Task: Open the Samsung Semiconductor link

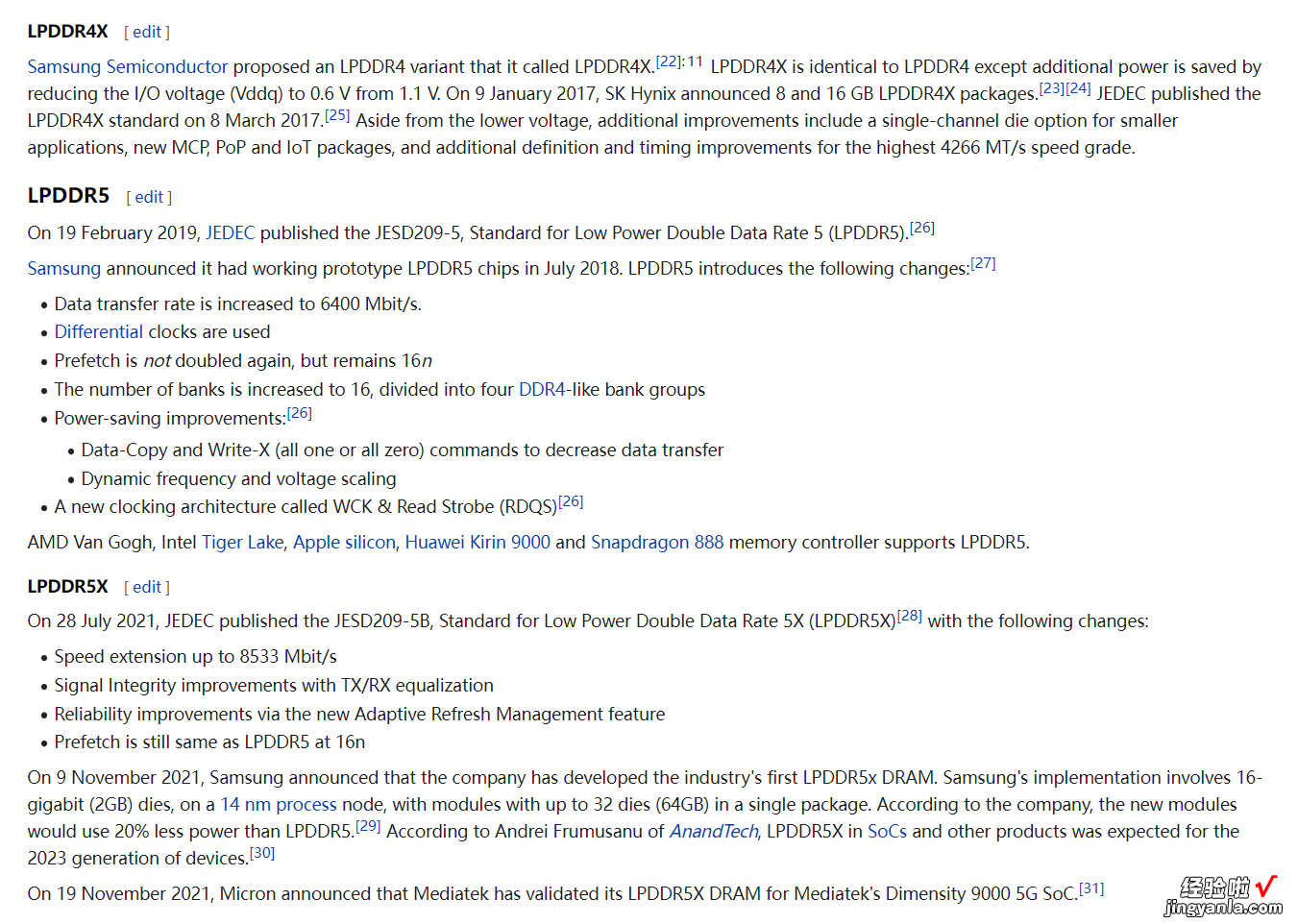Action: click(x=128, y=66)
